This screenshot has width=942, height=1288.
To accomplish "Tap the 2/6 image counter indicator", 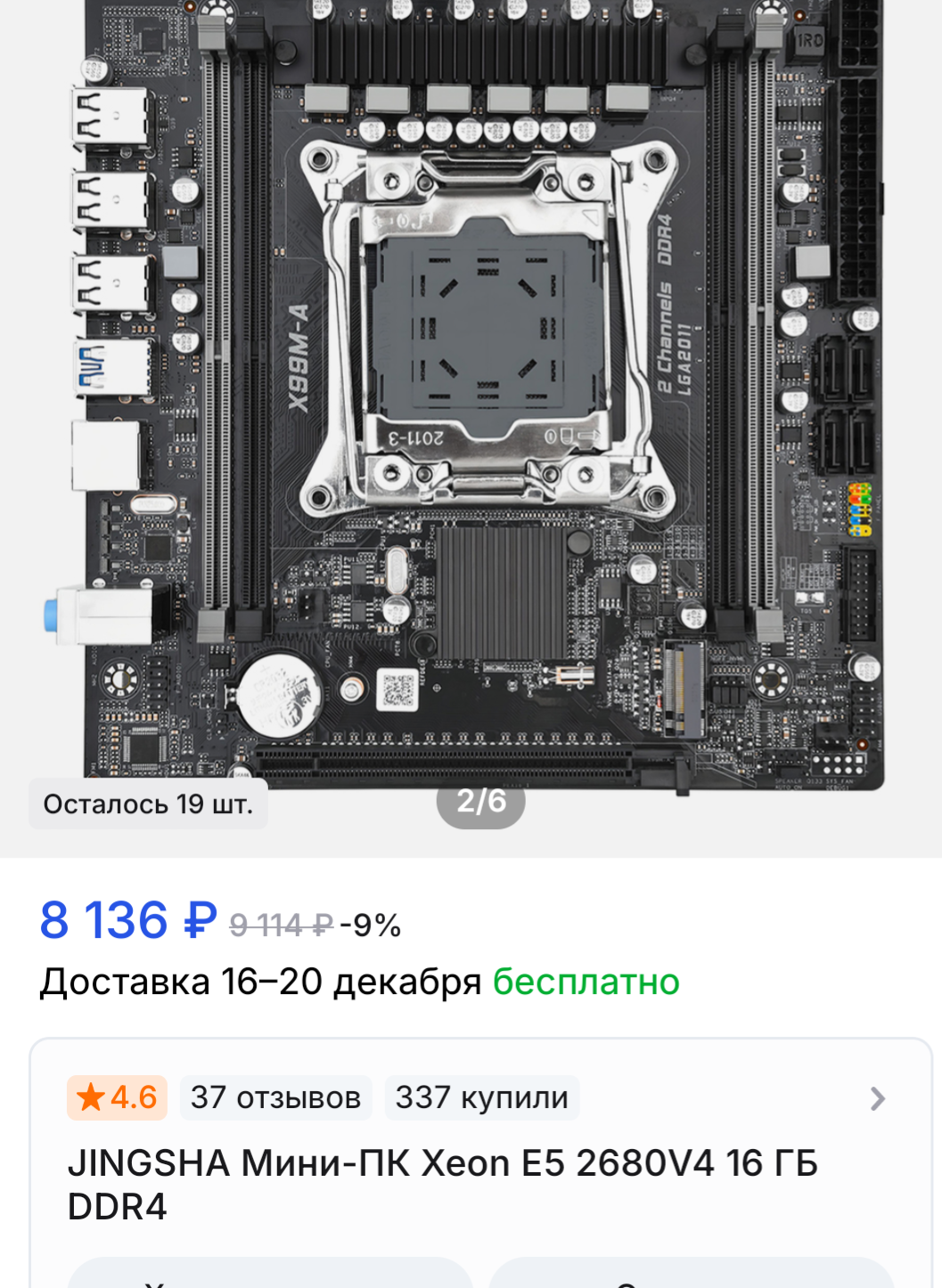I will 481,802.
